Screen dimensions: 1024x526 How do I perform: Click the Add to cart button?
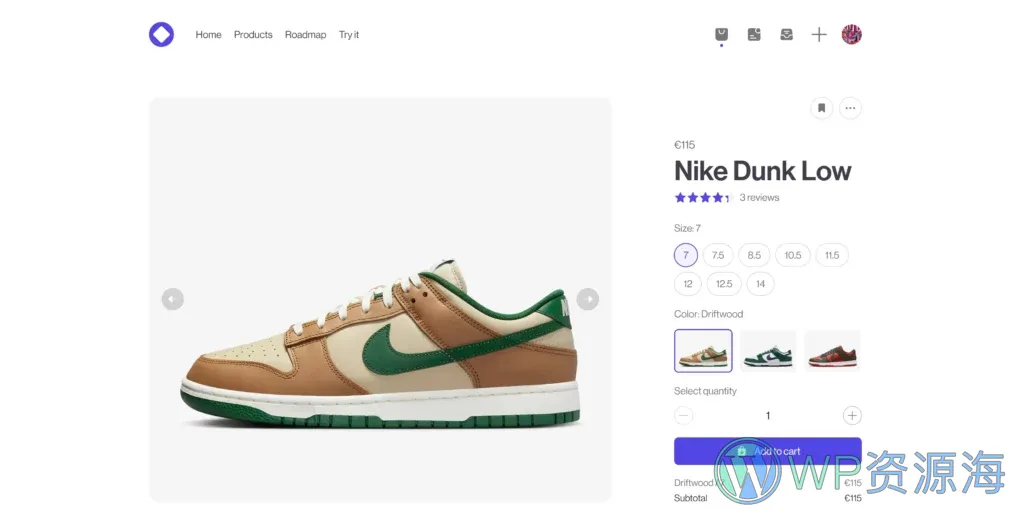(x=767, y=451)
